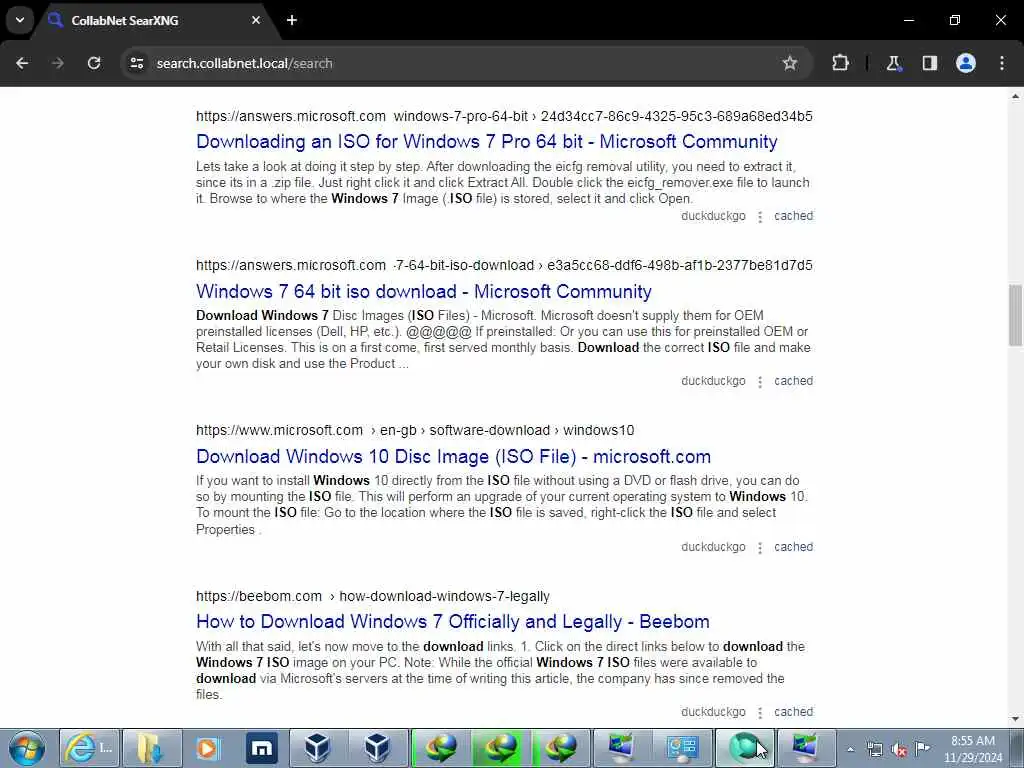
Task: Toggle the browser side panel
Action: 929,63
